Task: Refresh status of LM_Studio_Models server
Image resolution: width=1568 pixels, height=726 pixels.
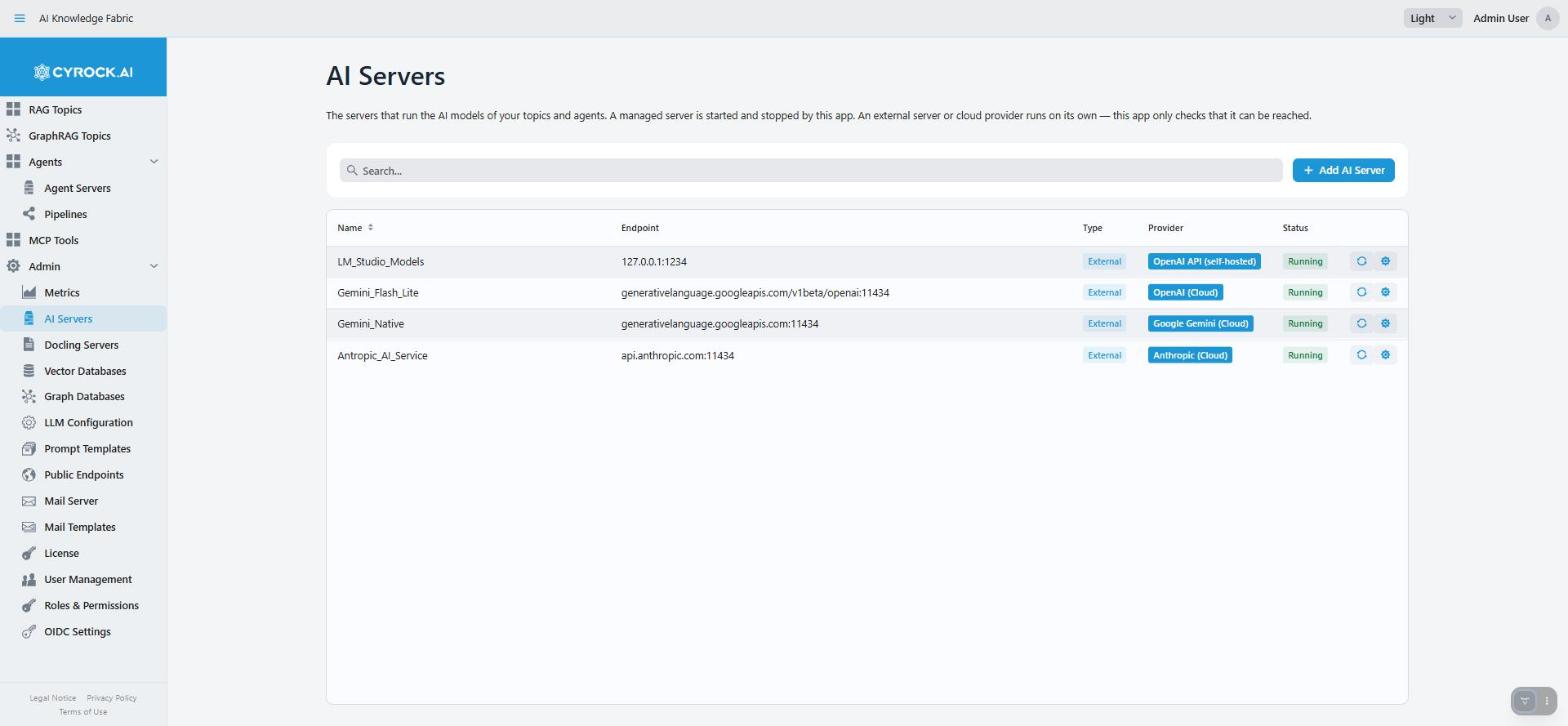Action: point(1361,261)
